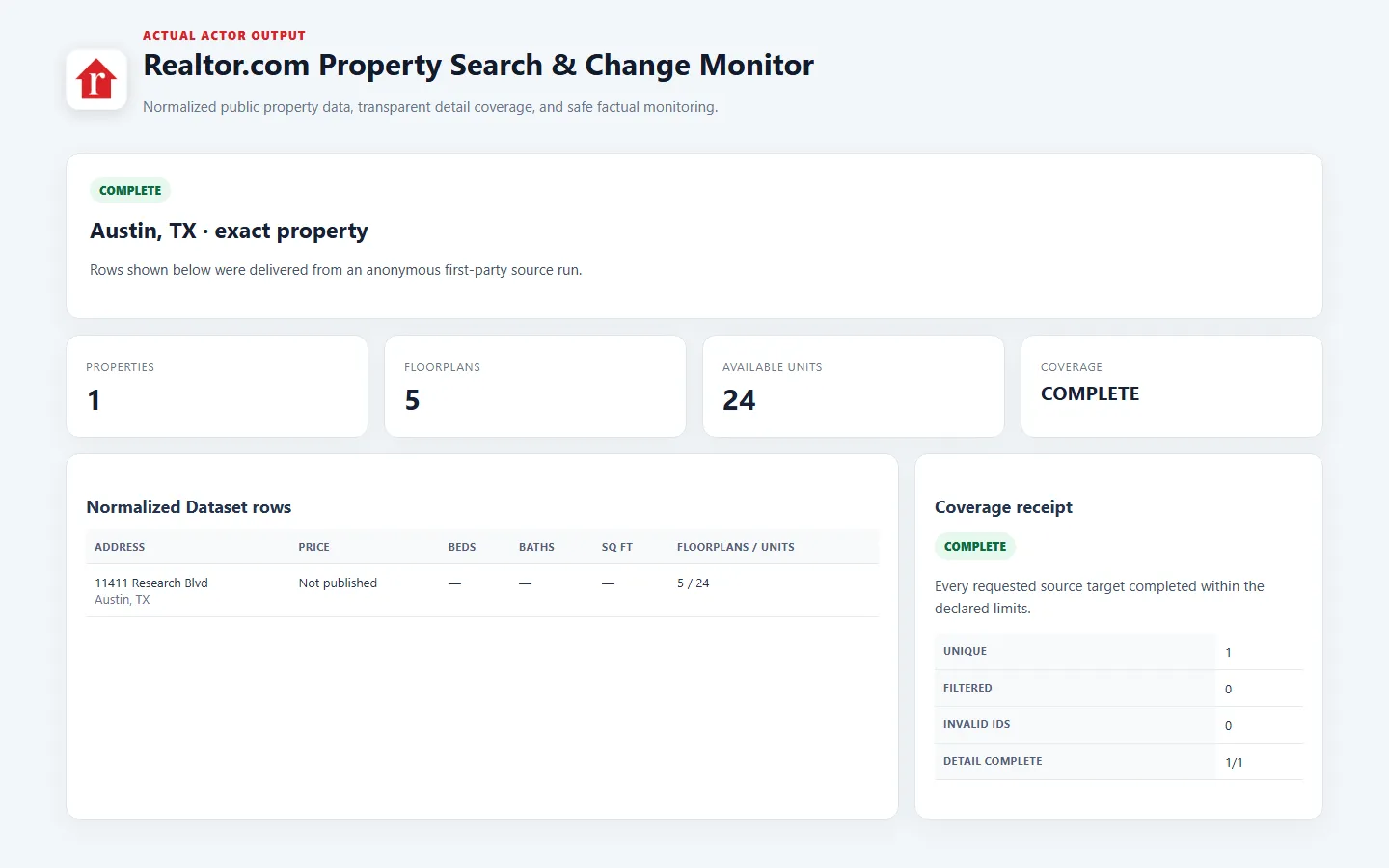Click the 'ACTUAL ACTOR OUTPUT' label
The width and height of the screenshot is (1389, 868).
224,36
